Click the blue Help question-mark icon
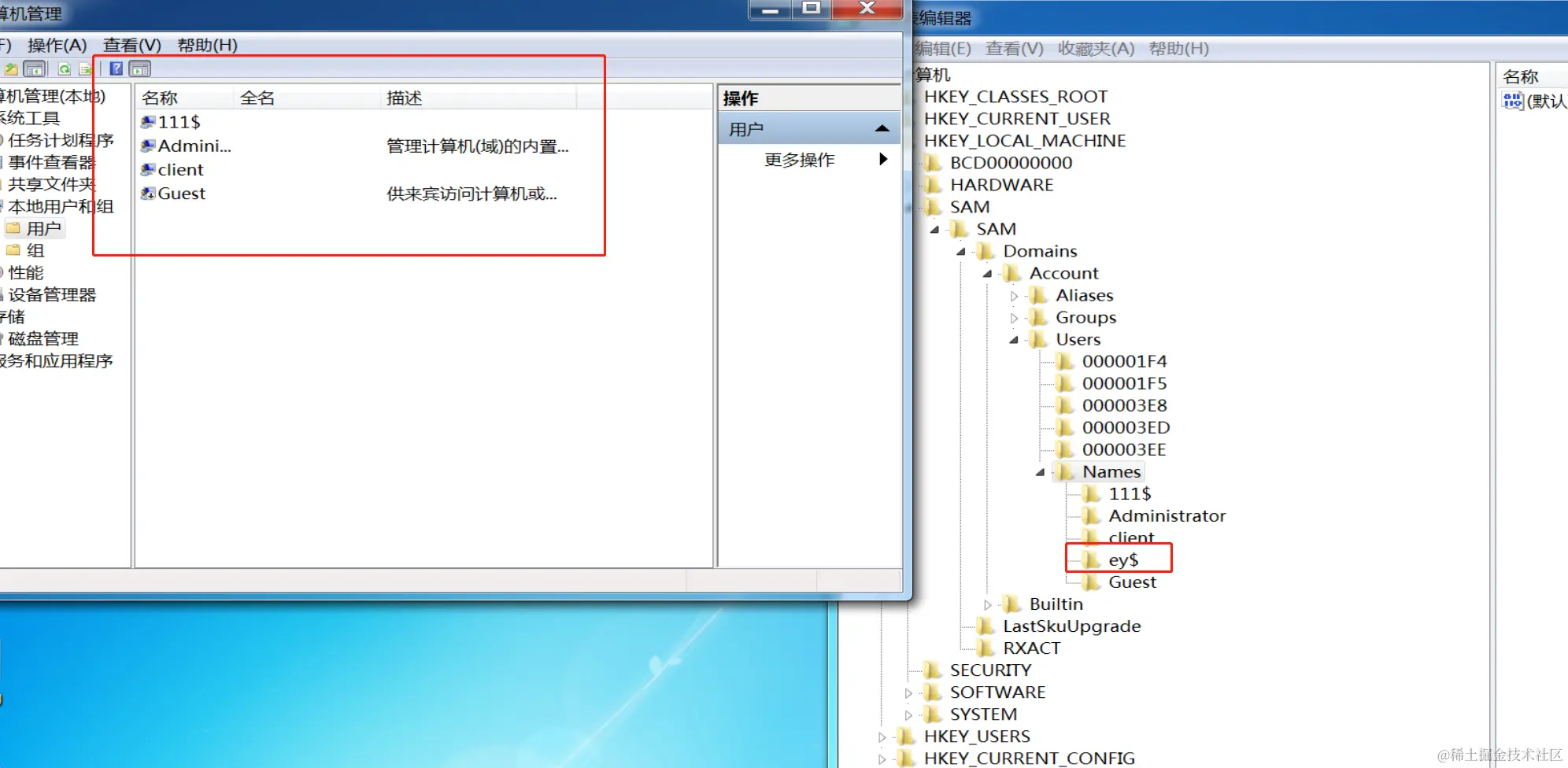This screenshot has width=1568, height=768. pyautogui.click(x=116, y=69)
